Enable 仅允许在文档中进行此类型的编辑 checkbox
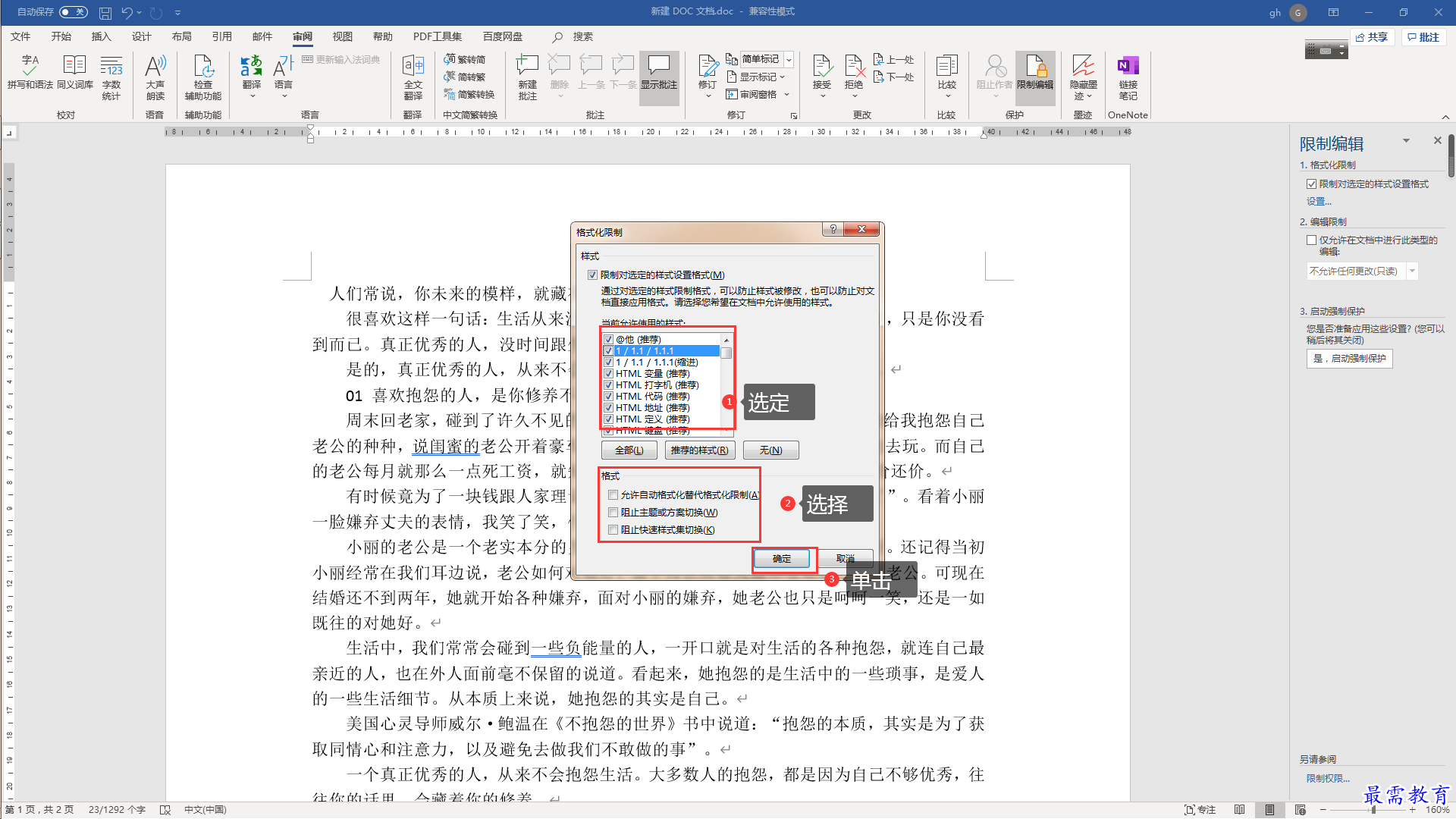 point(1311,240)
